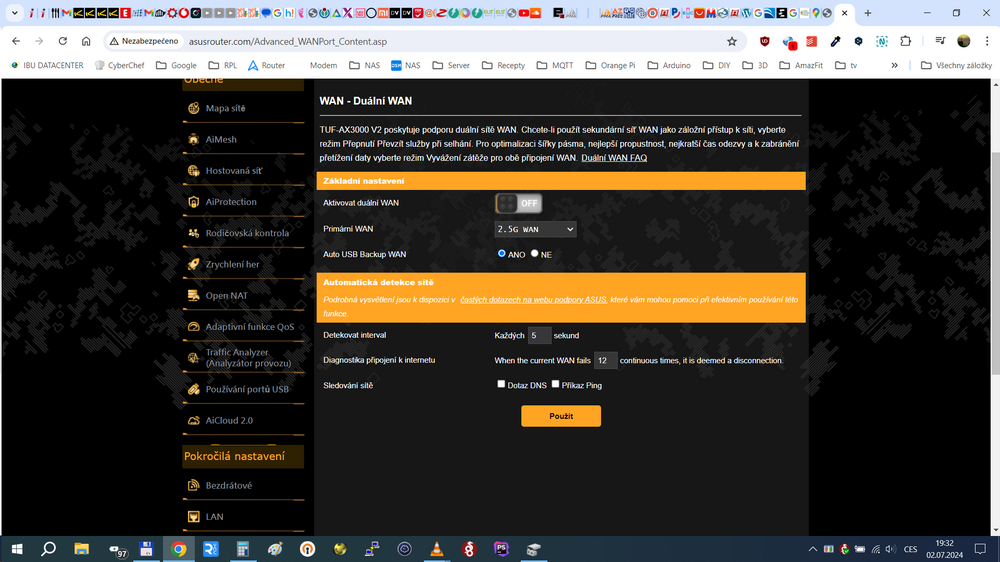Viewport: 1000px width, 562px height.
Task: Open the Arduino bookmarks folder
Action: (669, 65)
